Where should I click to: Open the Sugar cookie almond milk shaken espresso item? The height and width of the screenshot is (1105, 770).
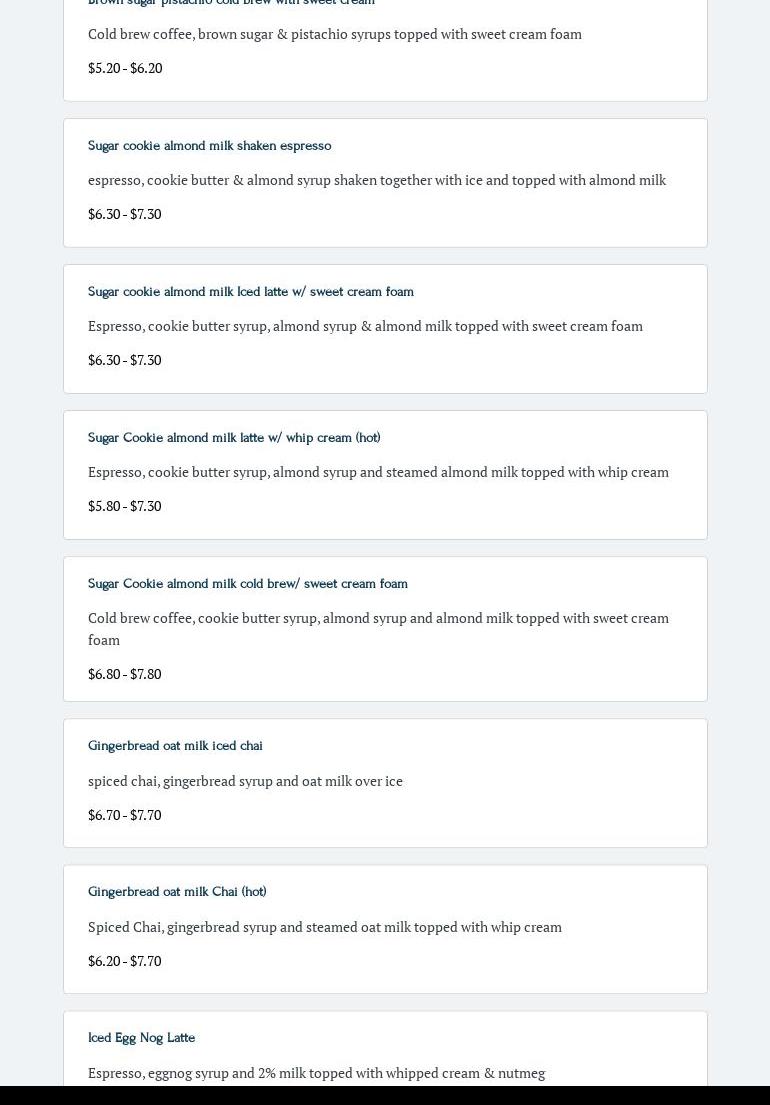pyautogui.click(x=209, y=146)
